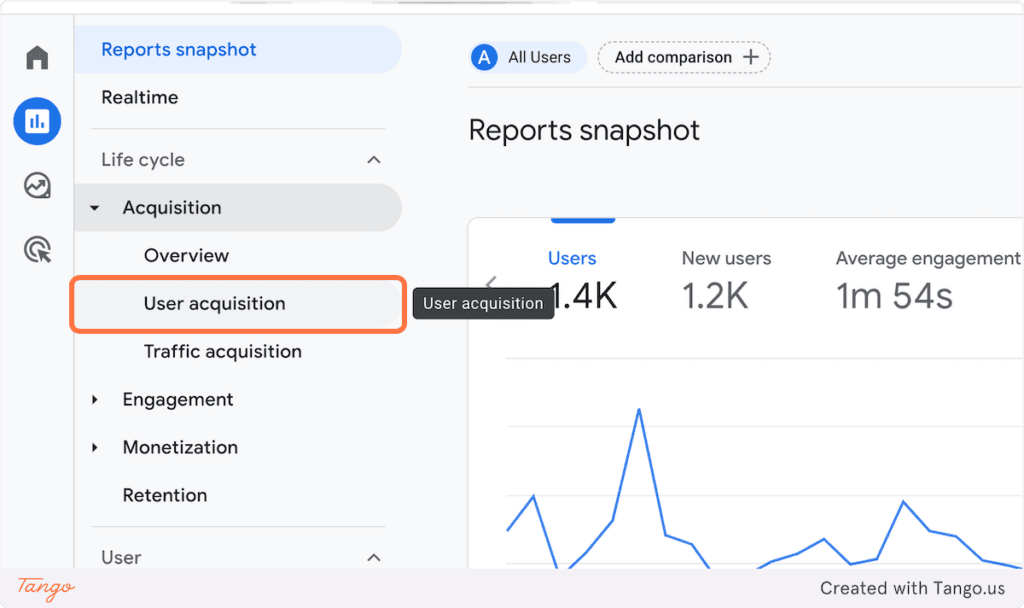
Task: Collapse the Life cycle section
Action: pos(374,159)
